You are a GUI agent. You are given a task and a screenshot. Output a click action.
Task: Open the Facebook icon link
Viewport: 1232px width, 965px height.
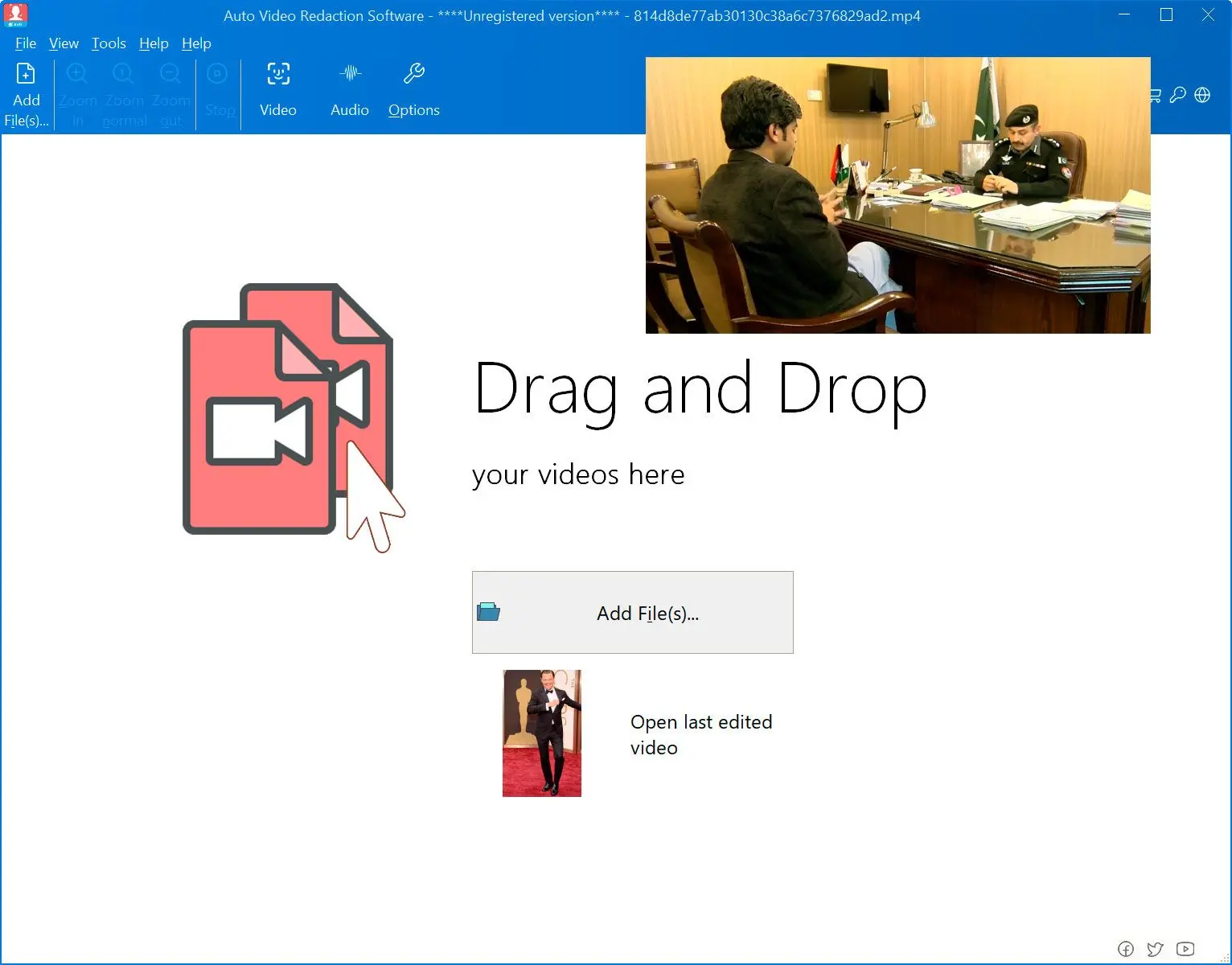pyautogui.click(x=1126, y=949)
